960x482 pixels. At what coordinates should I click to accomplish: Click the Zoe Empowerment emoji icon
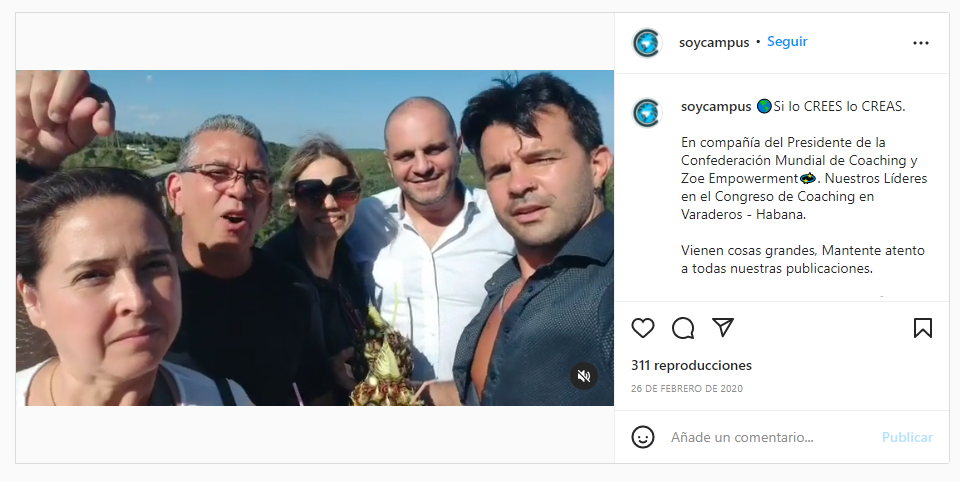tap(808, 178)
